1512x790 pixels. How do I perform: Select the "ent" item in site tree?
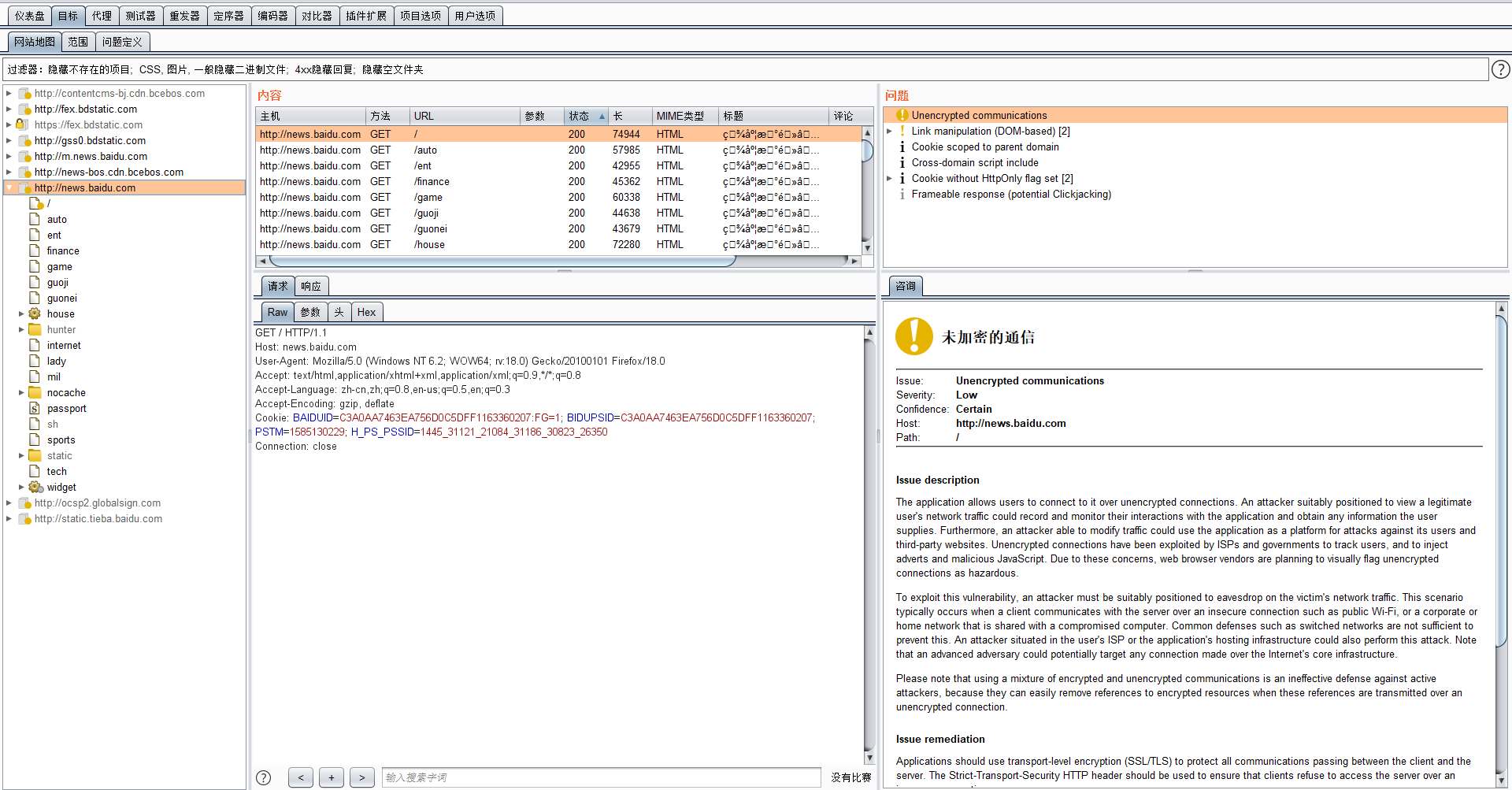[x=54, y=235]
